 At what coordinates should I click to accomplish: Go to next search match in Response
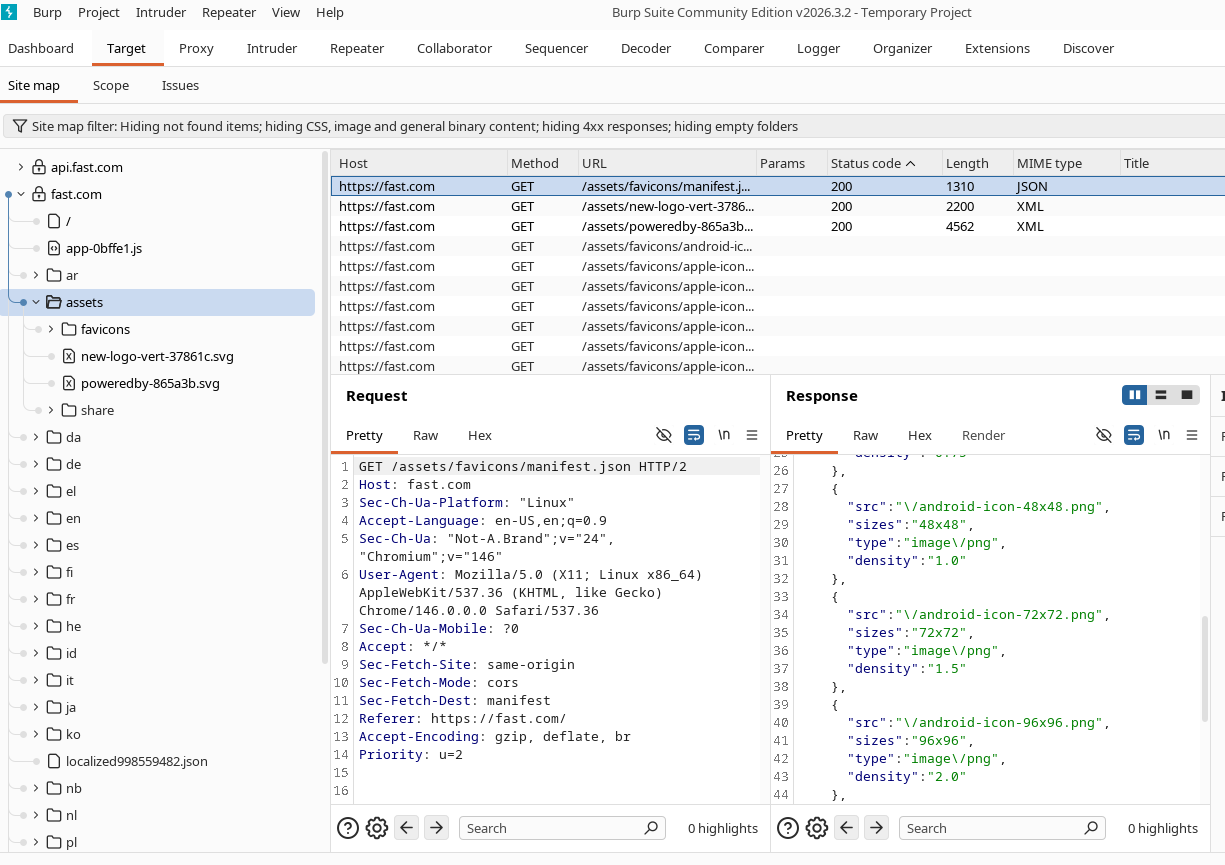(876, 828)
